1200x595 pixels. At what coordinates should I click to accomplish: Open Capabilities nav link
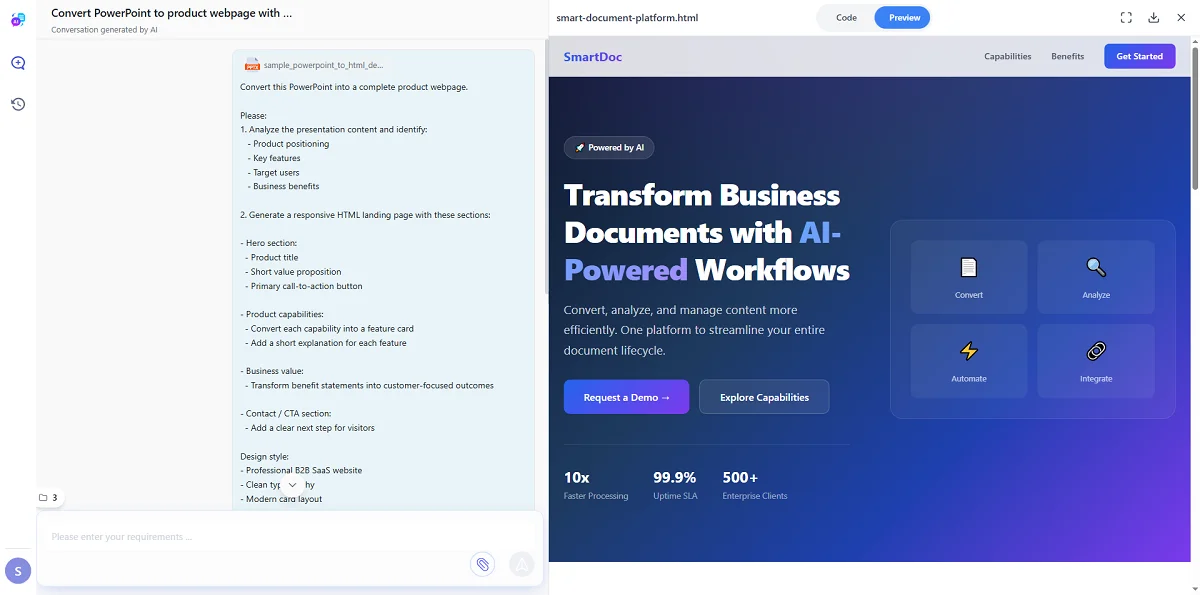tap(1007, 57)
